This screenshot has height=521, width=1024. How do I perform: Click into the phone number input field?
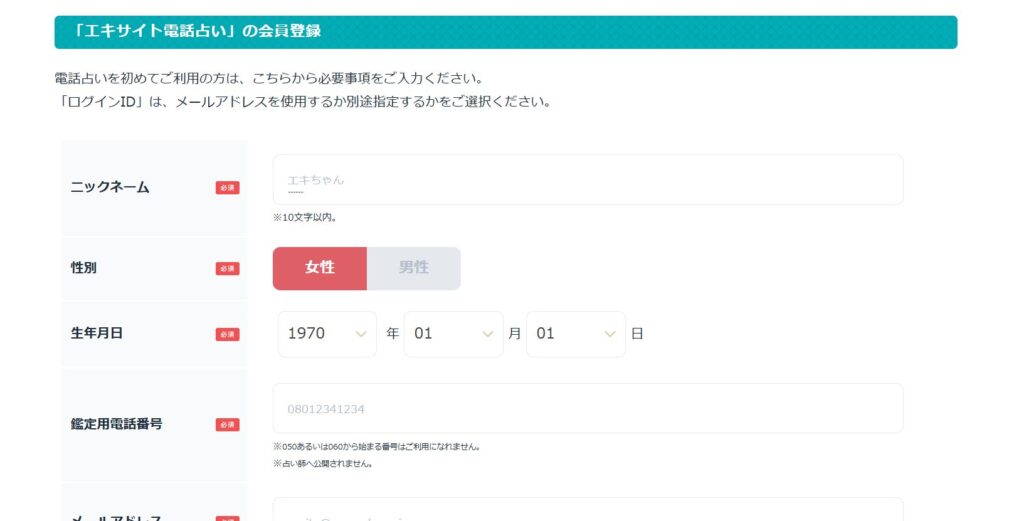click(x=587, y=408)
